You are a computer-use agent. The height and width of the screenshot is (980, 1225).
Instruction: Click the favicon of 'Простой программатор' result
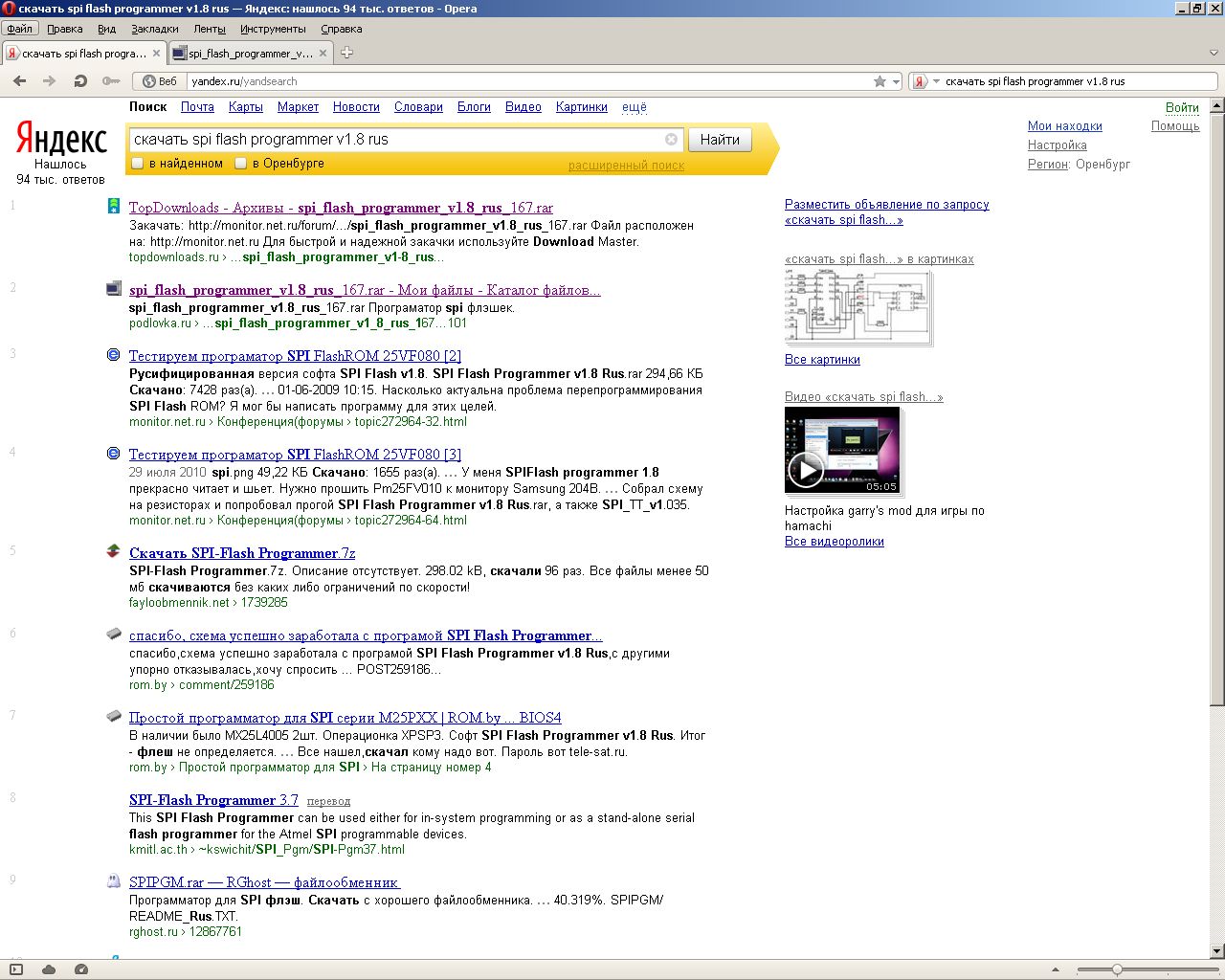tap(114, 716)
